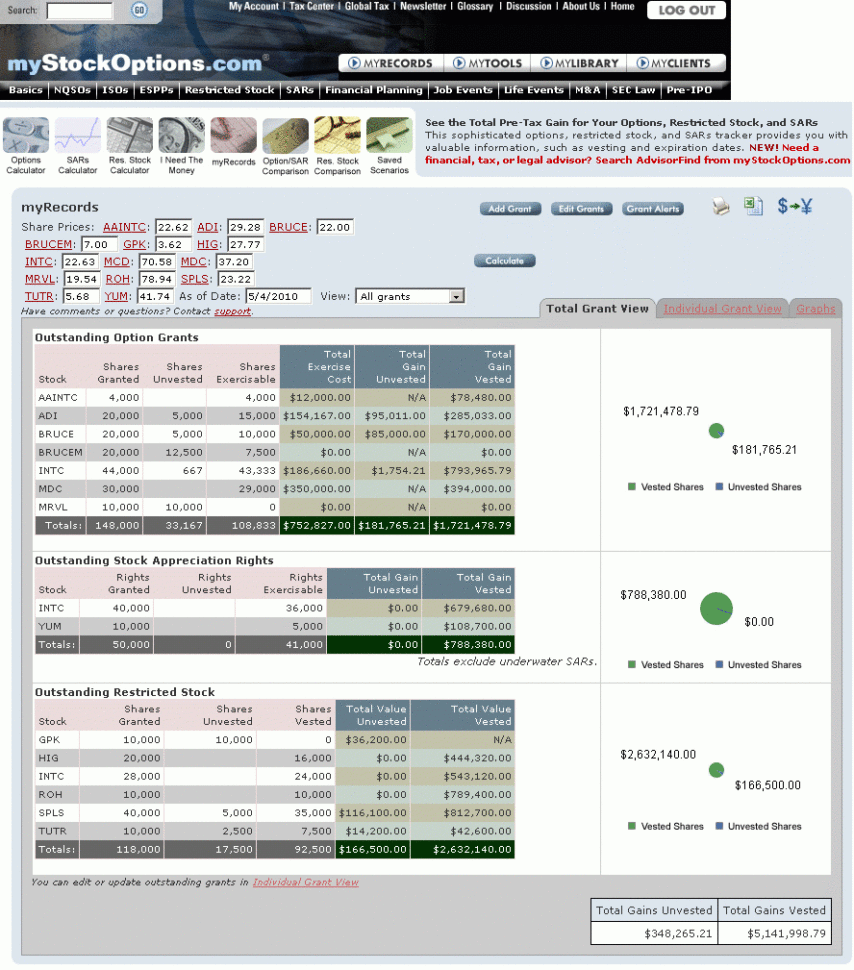Image resolution: width=854 pixels, height=970 pixels.
Task: Open the ISOs section
Action: (x=115, y=90)
